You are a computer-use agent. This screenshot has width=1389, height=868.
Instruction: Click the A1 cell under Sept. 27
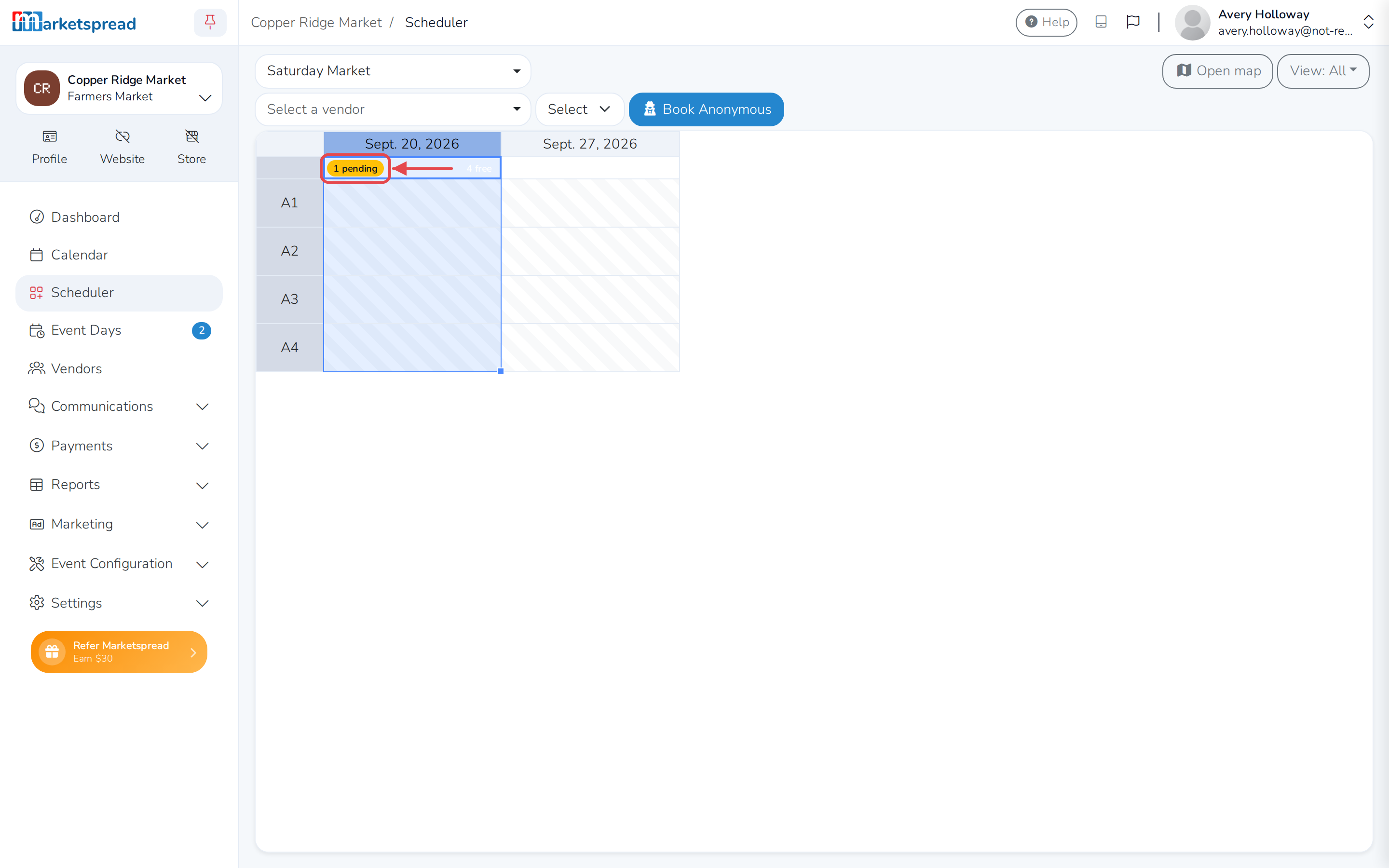click(590, 203)
